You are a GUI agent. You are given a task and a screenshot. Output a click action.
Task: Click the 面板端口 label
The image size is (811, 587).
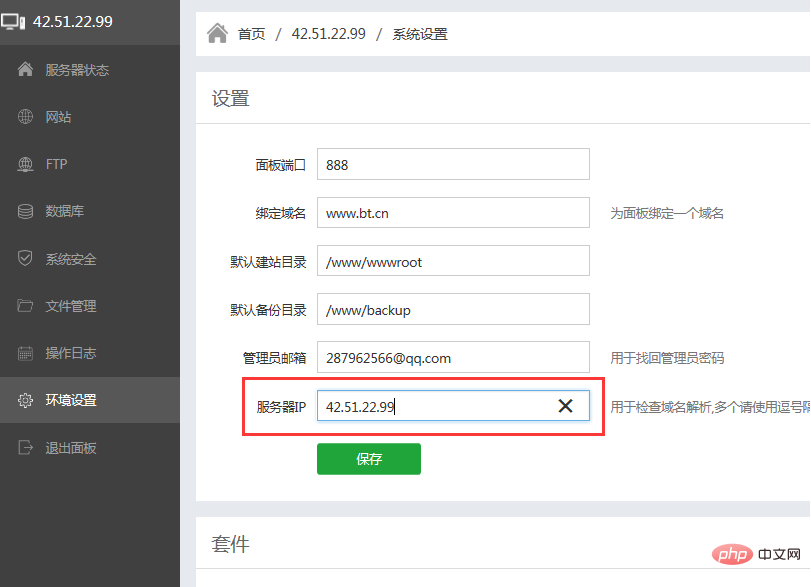(281, 165)
